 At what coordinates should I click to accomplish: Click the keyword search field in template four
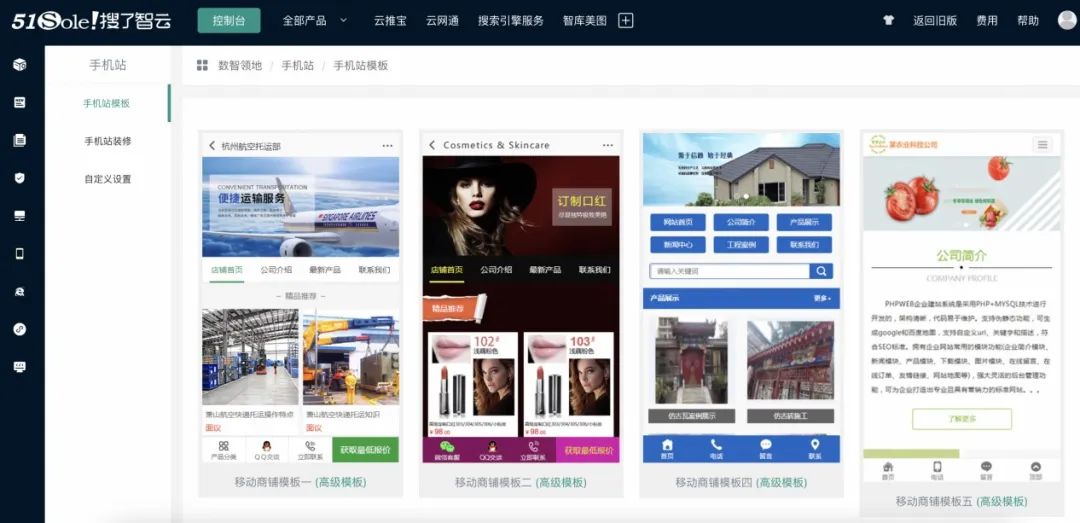[x=729, y=271]
